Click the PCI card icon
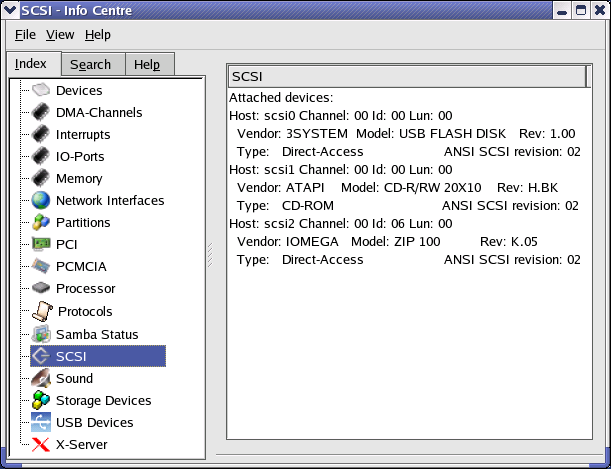The height and width of the screenshot is (469, 611). point(41,244)
